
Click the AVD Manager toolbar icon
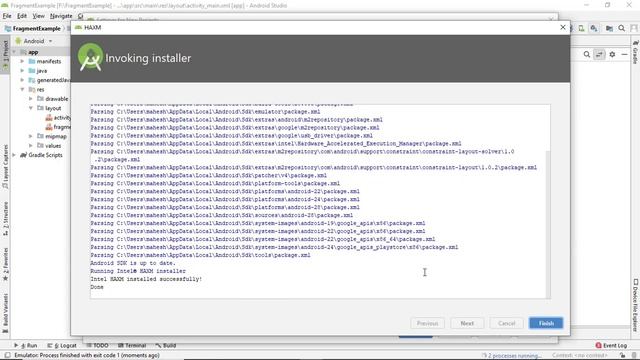581,28
